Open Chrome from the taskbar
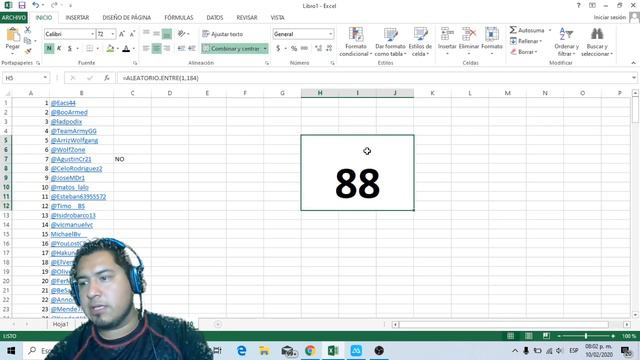Screen dimensions: 640x360 (x=310, y=351)
